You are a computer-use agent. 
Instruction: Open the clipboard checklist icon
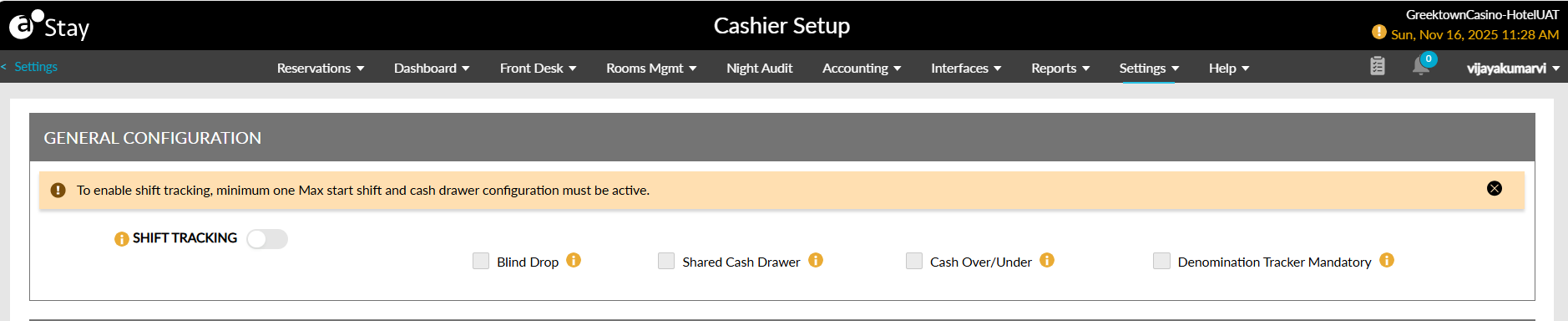pyautogui.click(x=1378, y=66)
